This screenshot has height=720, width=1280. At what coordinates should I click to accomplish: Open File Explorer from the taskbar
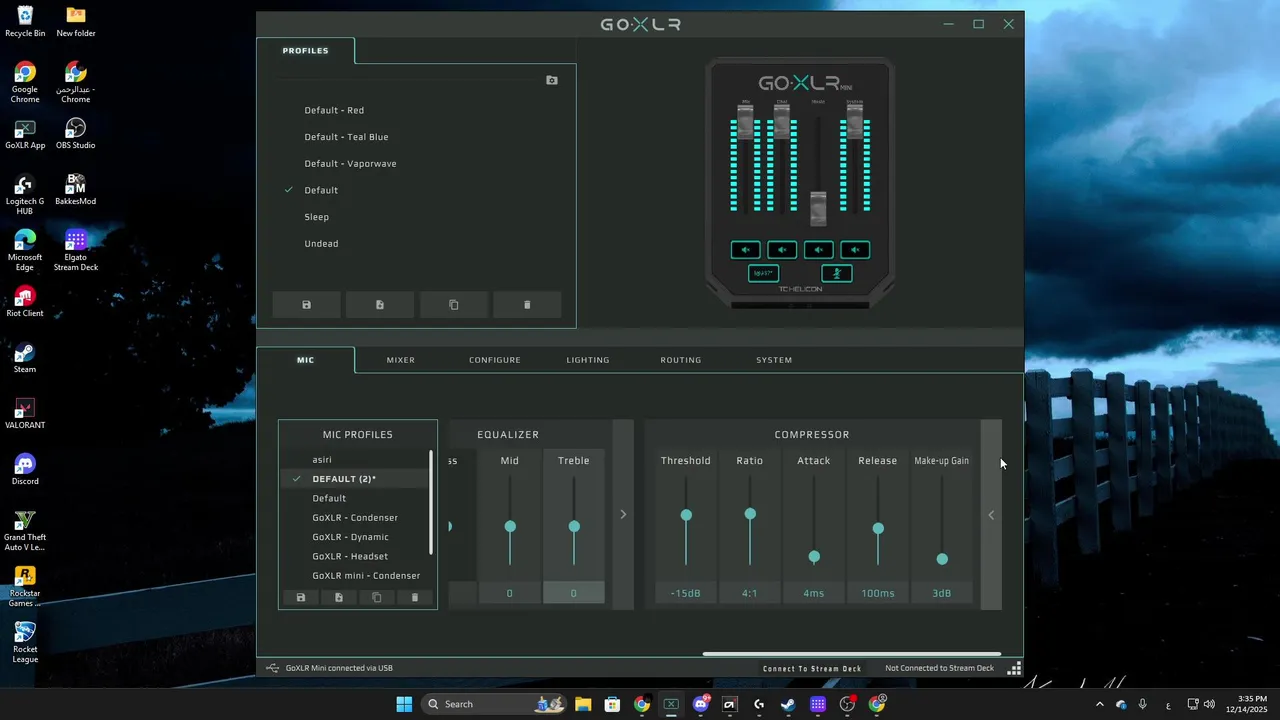(x=583, y=704)
